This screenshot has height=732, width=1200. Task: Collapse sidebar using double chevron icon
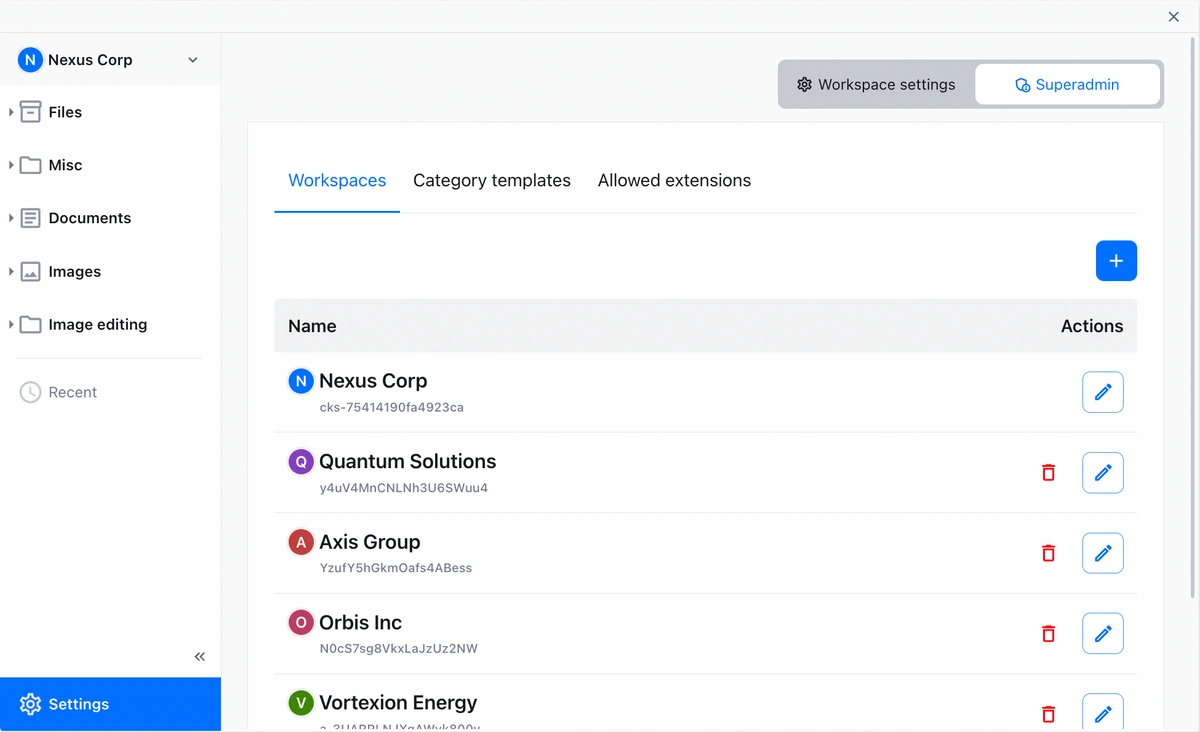[200, 656]
